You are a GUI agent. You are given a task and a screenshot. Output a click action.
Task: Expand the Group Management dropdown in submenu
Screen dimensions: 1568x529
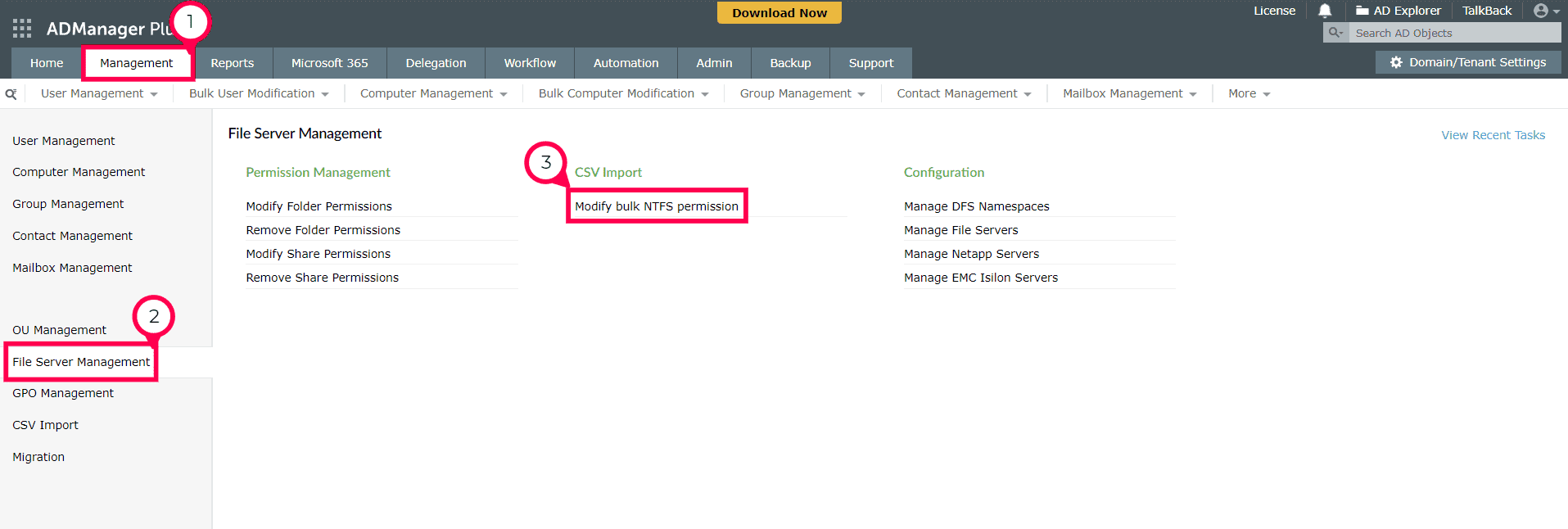[x=802, y=93]
